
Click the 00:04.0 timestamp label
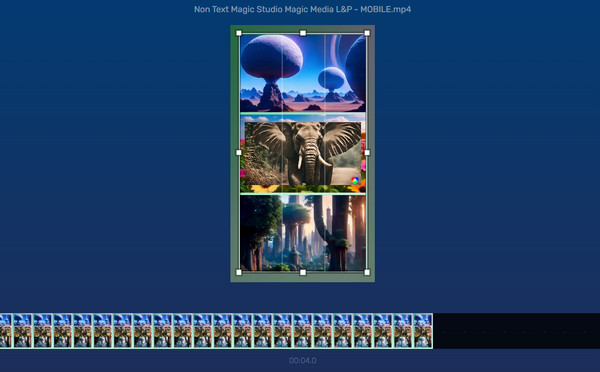(x=303, y=361)
